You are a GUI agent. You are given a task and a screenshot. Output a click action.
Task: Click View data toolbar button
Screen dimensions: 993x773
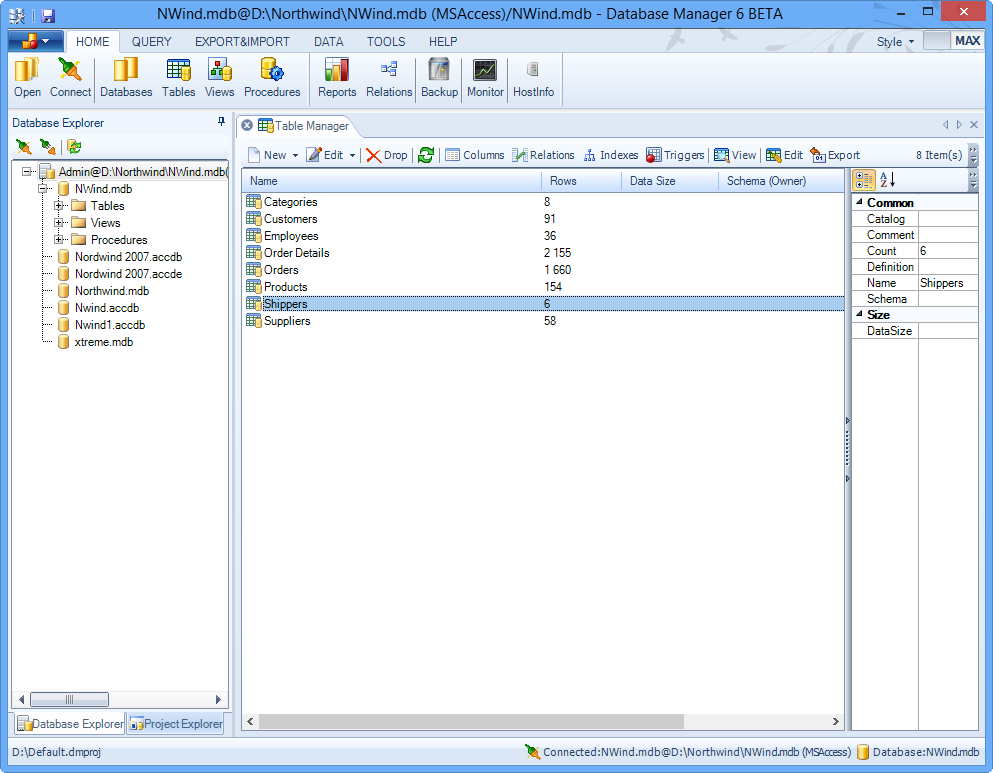(735, 155)
